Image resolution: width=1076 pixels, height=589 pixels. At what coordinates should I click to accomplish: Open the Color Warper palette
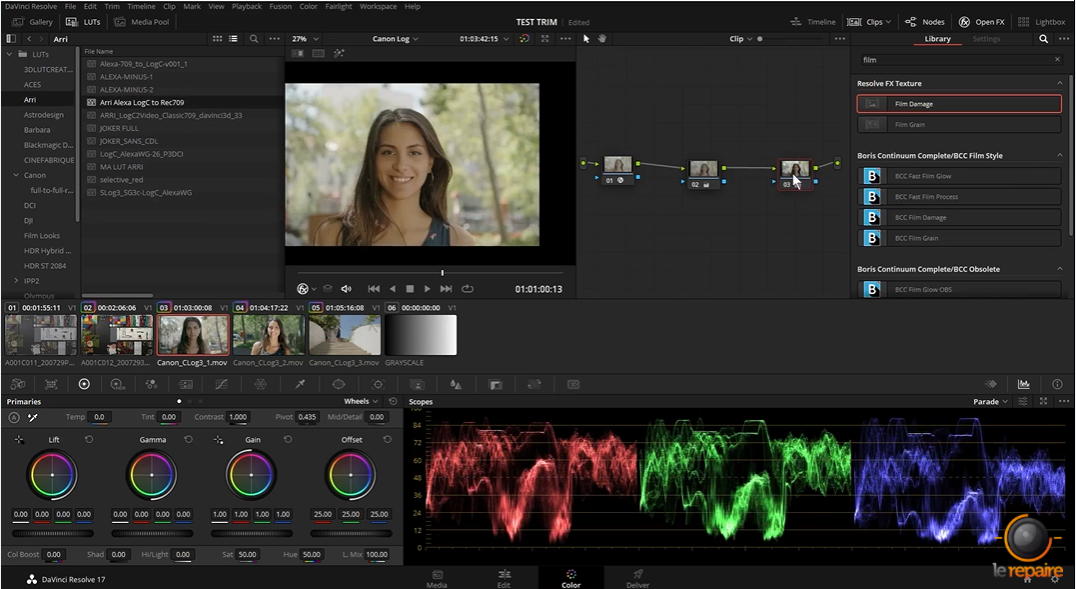260,384
